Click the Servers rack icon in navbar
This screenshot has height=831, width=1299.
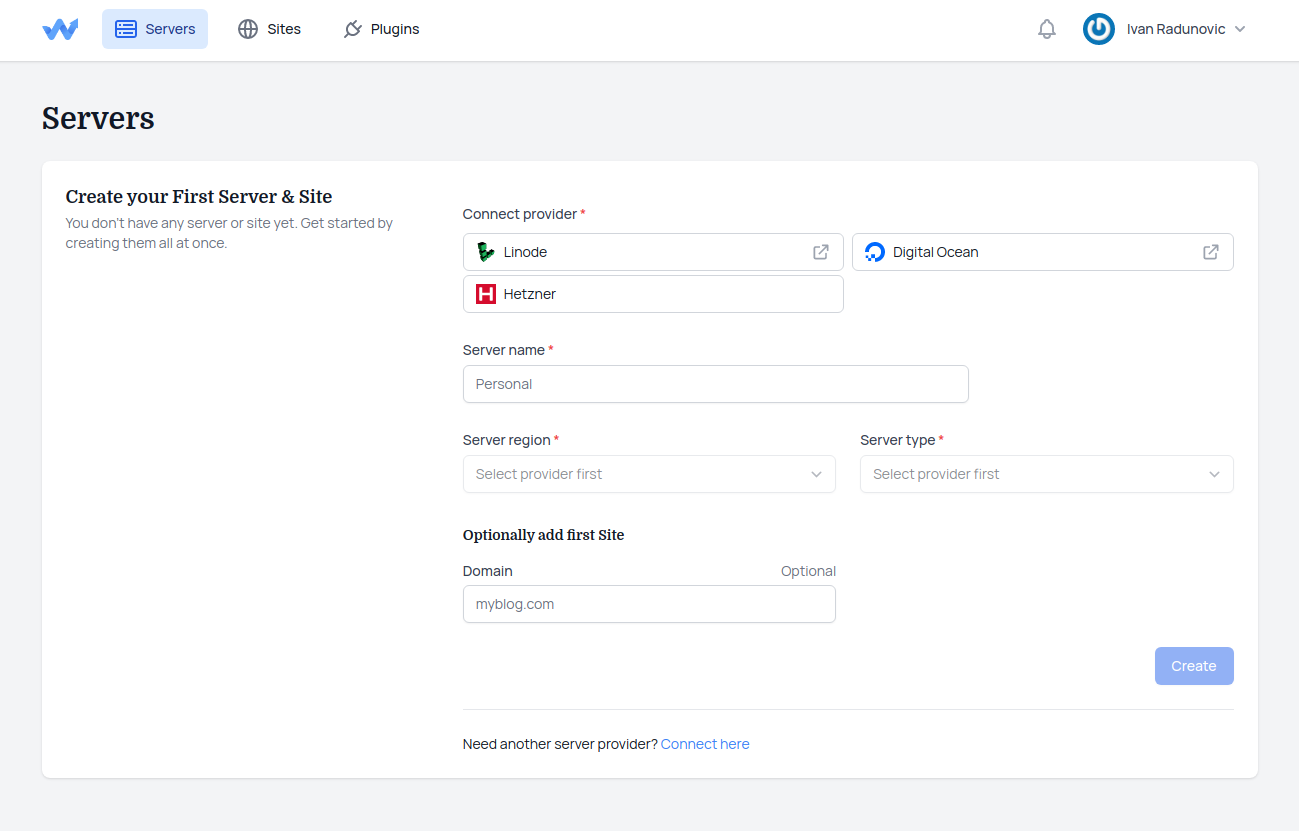pyautogui.click(x=126, y=29)
